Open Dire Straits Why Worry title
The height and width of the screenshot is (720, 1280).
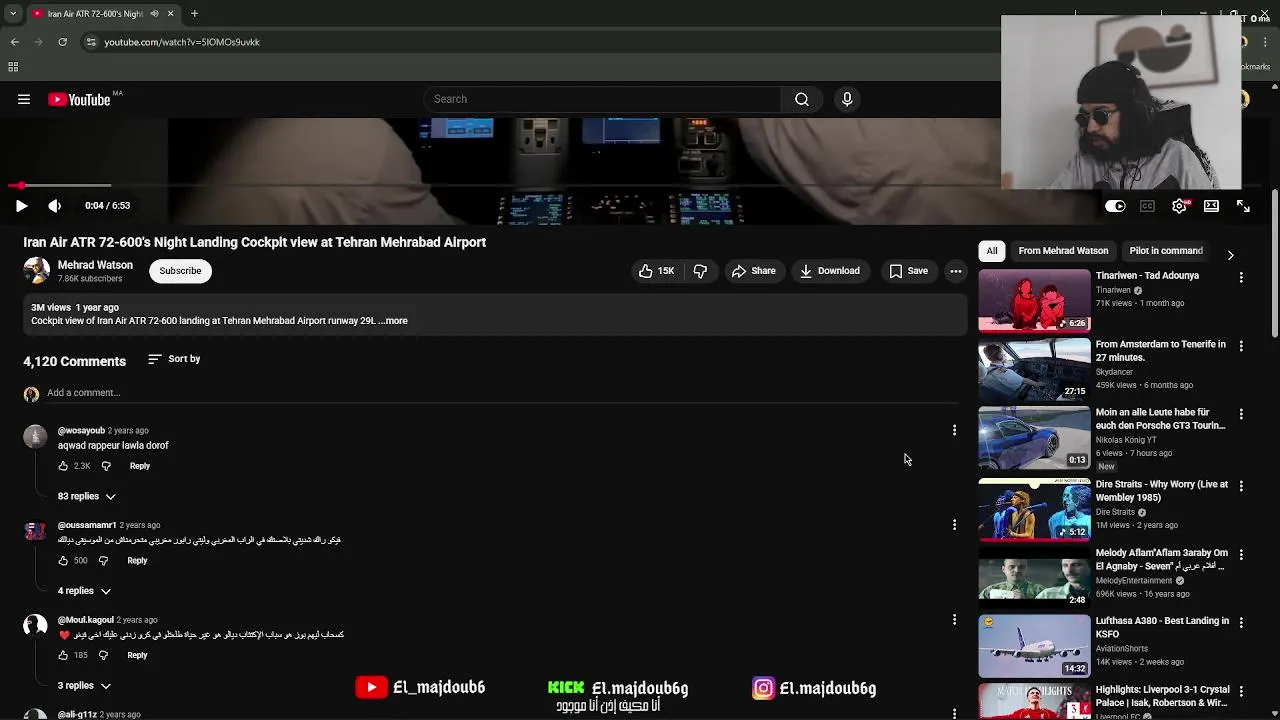[x=1162, y=491]
